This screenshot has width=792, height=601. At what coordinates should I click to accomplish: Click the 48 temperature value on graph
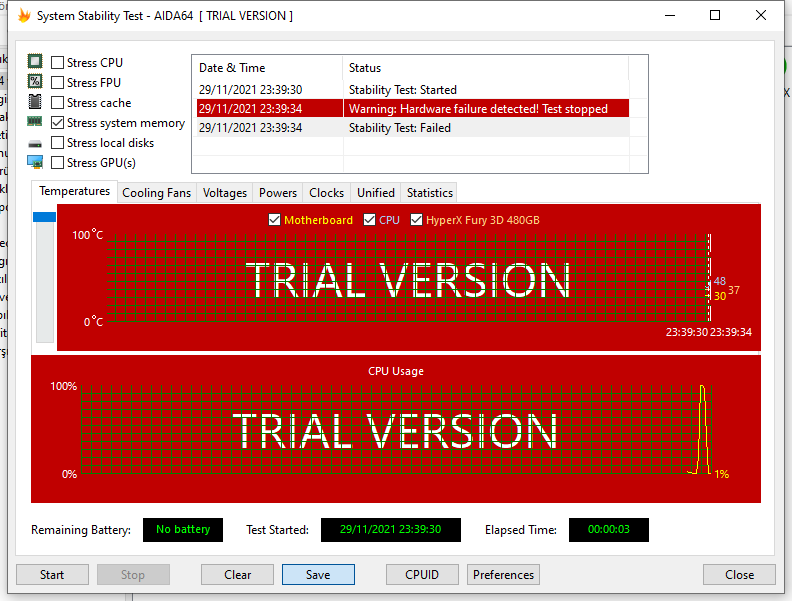click(x=720, y=281)
